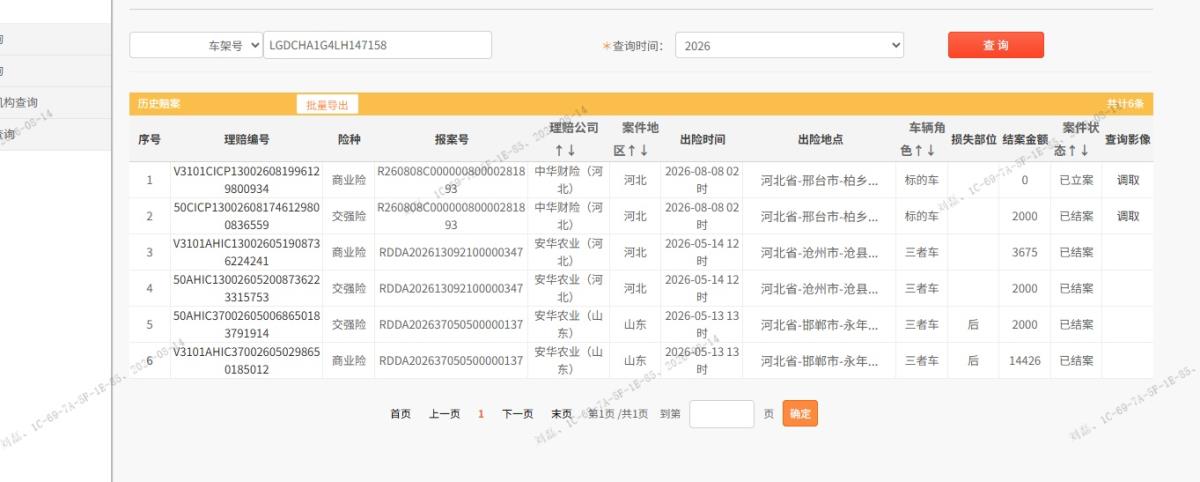Click 安华农业（山东） company in row 5
1200x482 pixels.
(567, 324)
